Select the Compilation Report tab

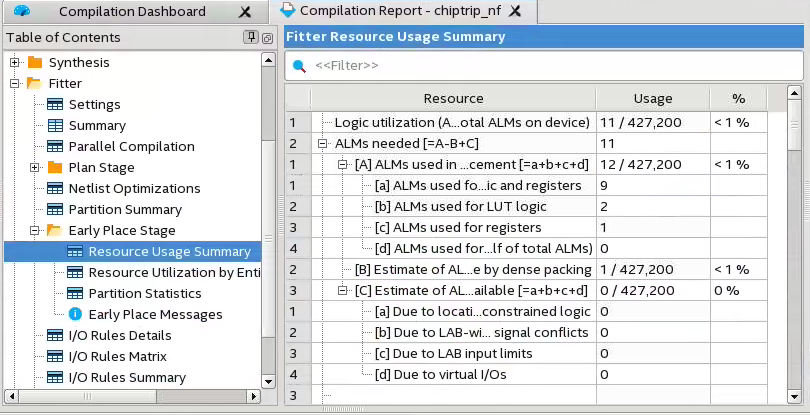click(398, 12)
